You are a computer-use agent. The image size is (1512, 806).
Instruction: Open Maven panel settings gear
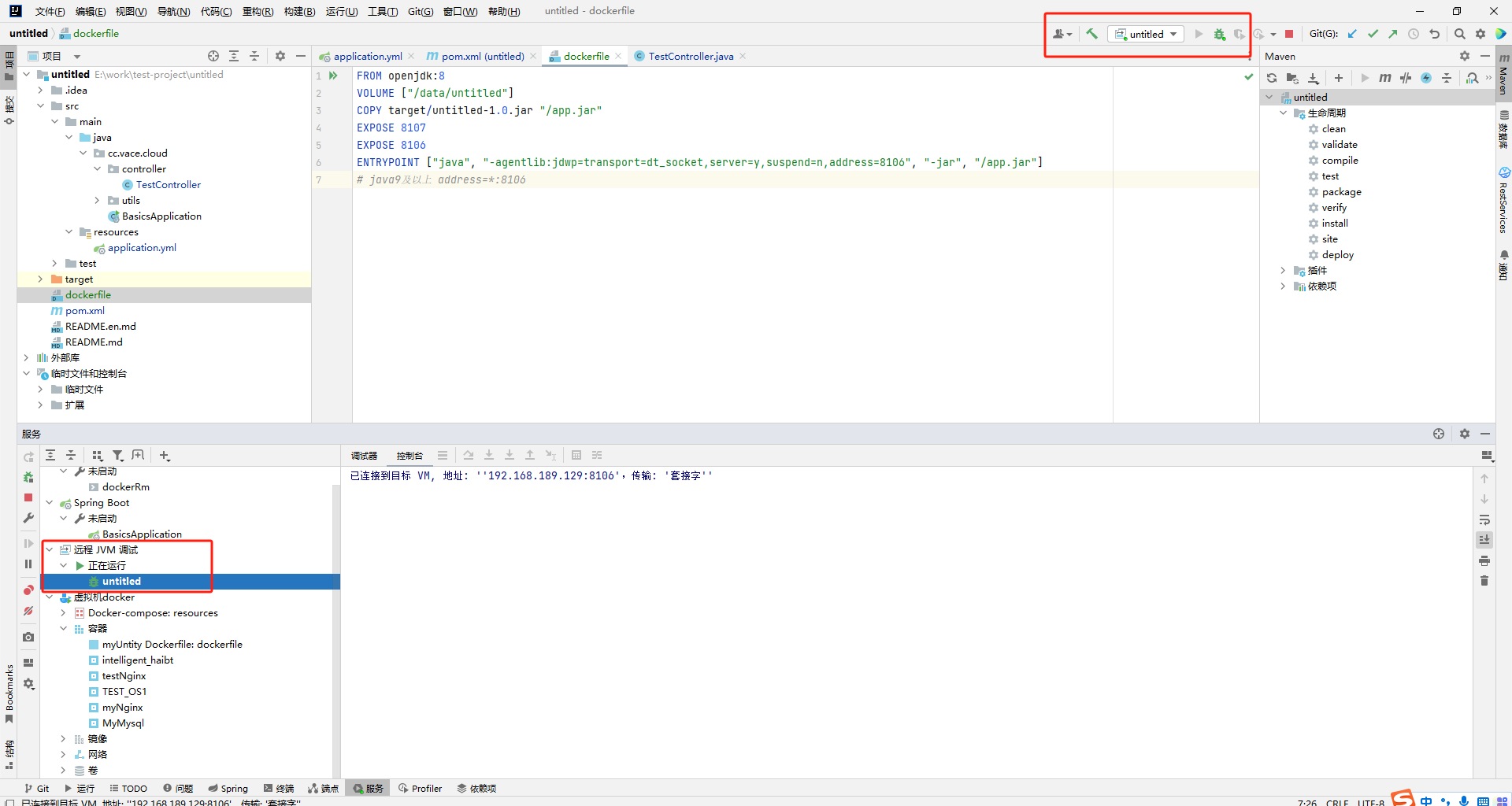click(1465, 56)
